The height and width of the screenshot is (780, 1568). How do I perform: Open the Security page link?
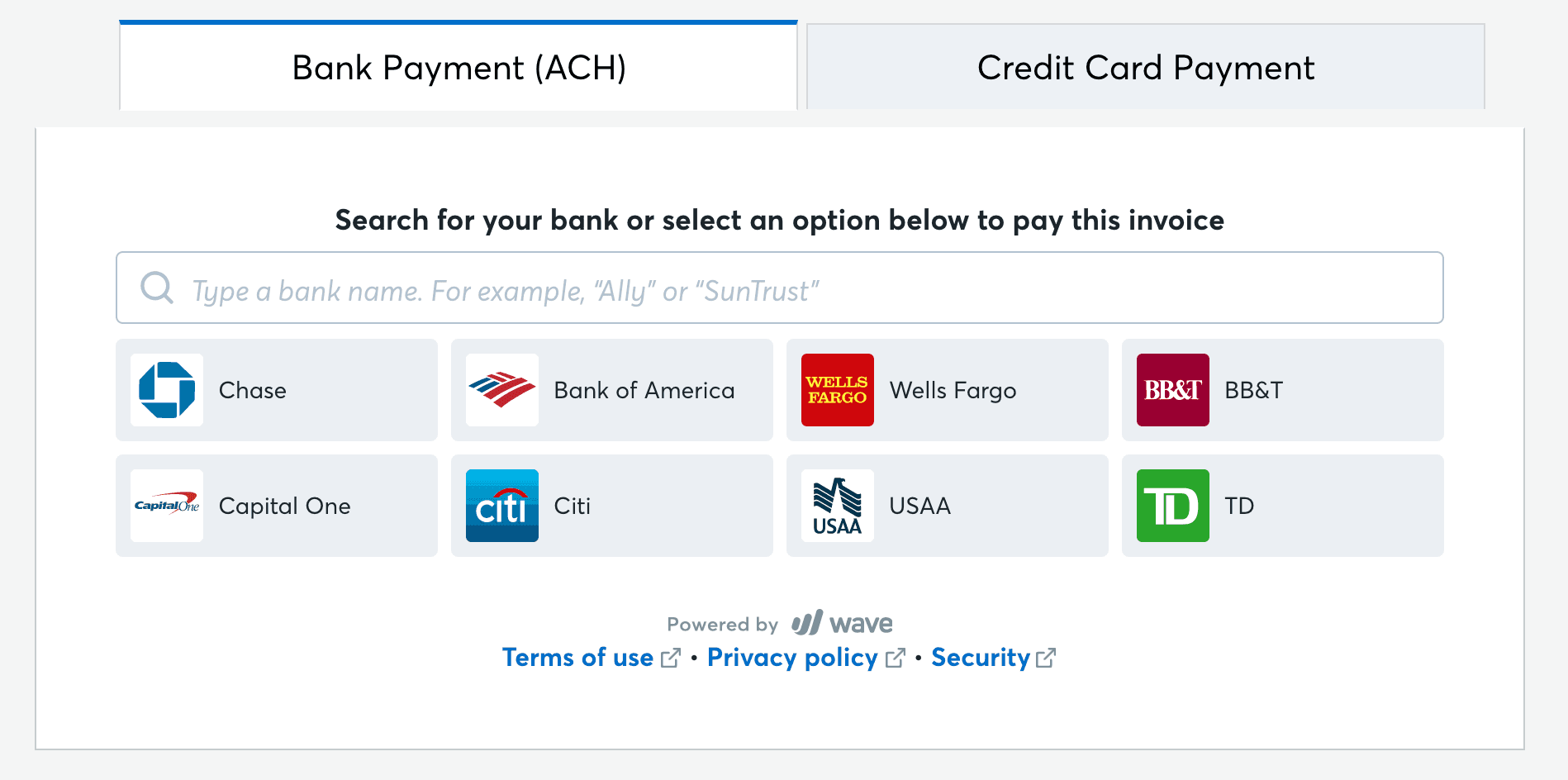tap(980, 658)
